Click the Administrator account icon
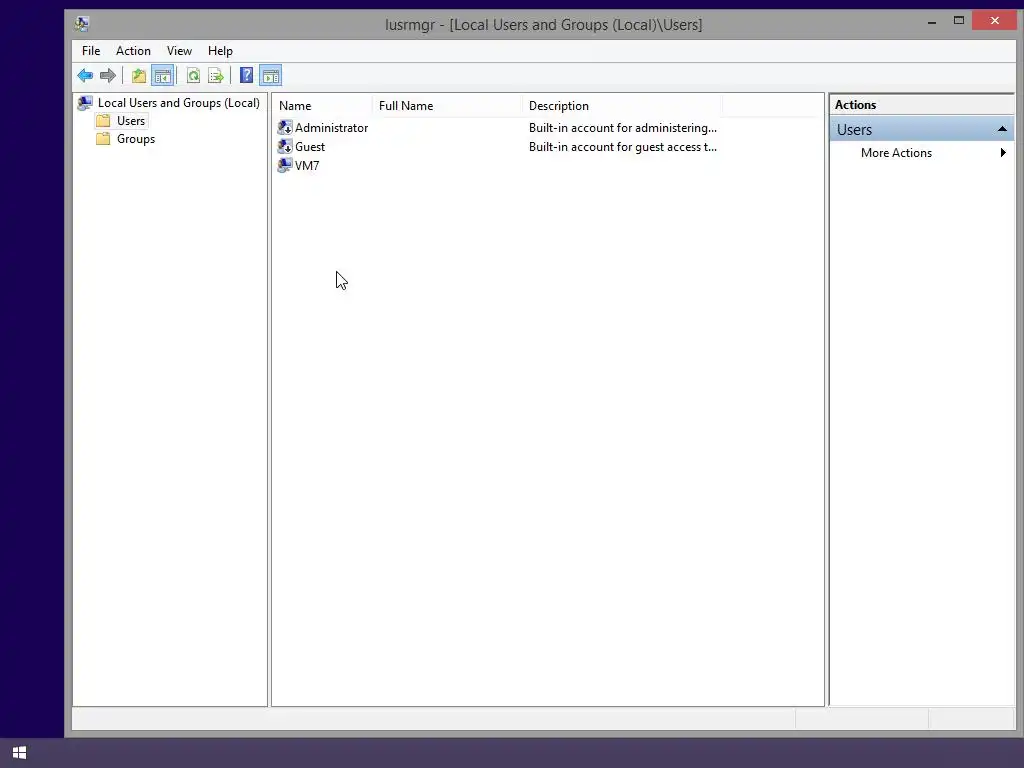 click(285, 127)
